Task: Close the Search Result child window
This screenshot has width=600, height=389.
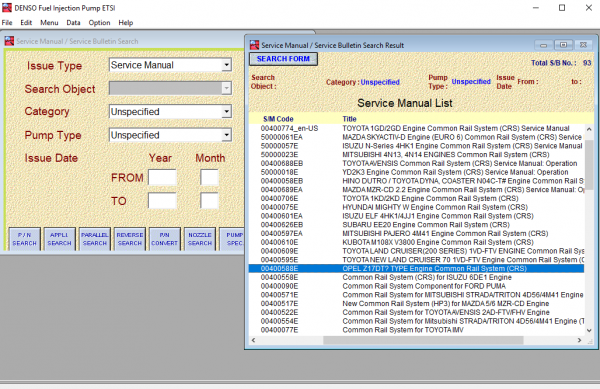Action: (583, 45)
